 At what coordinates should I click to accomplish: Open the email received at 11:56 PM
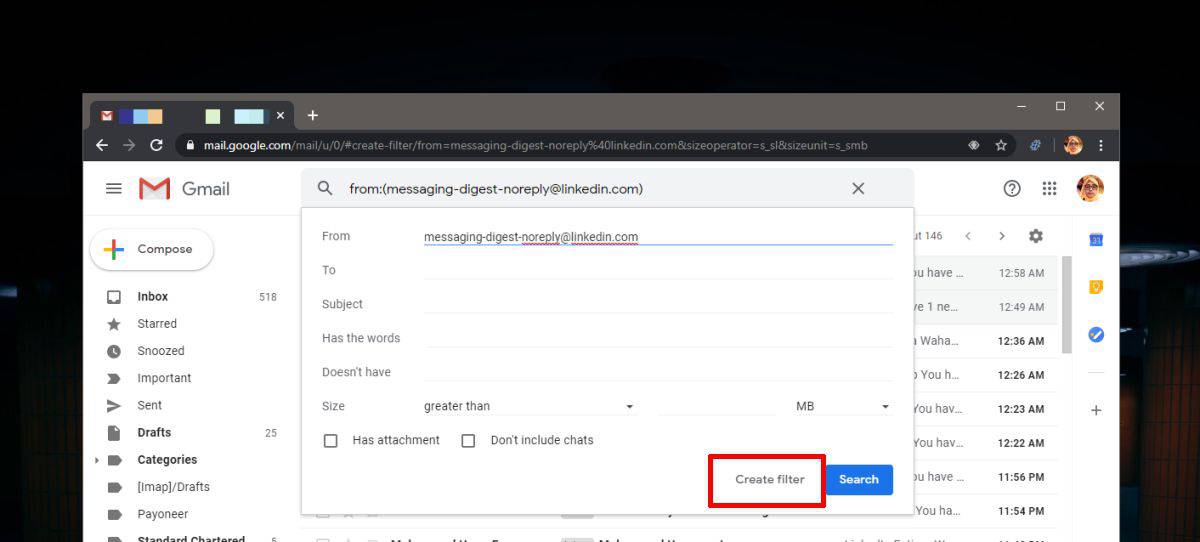pos(984,477)
